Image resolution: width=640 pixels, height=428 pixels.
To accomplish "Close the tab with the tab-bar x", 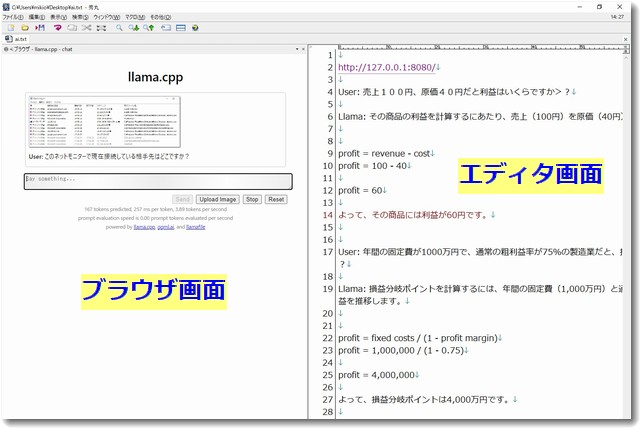I will [x=625, y=39].
